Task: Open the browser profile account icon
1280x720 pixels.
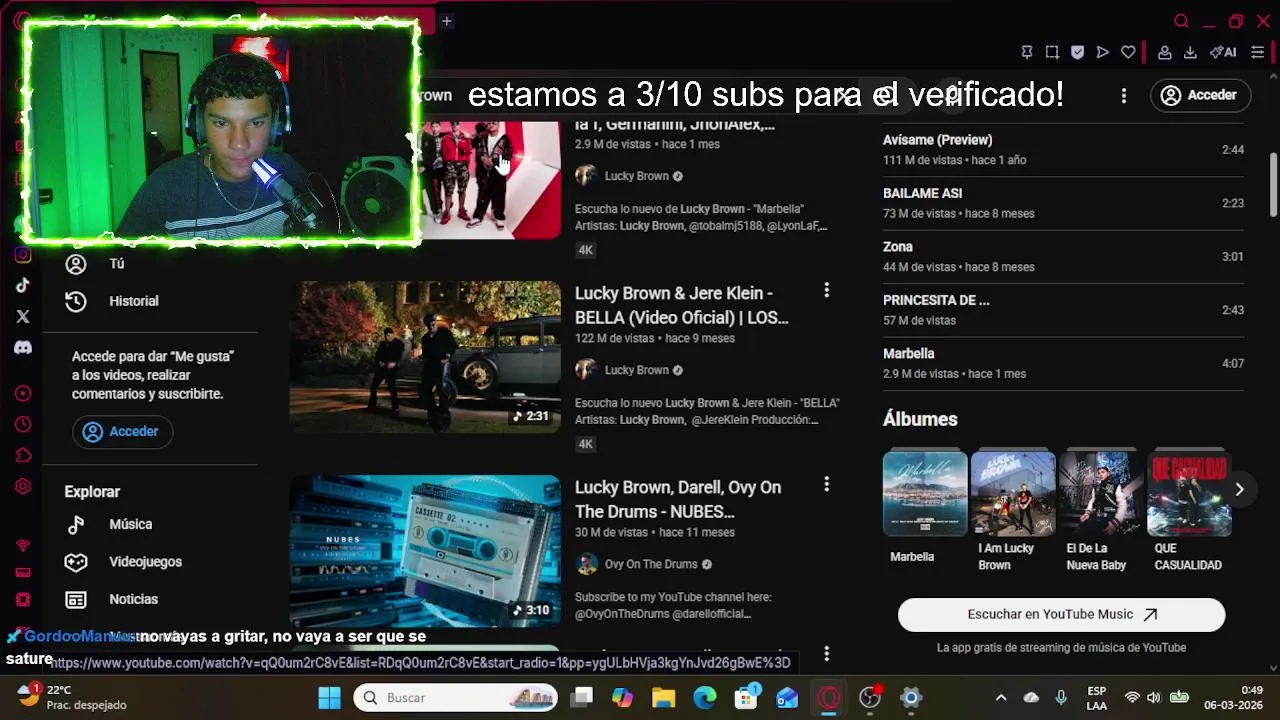Action: point(1165,52)
